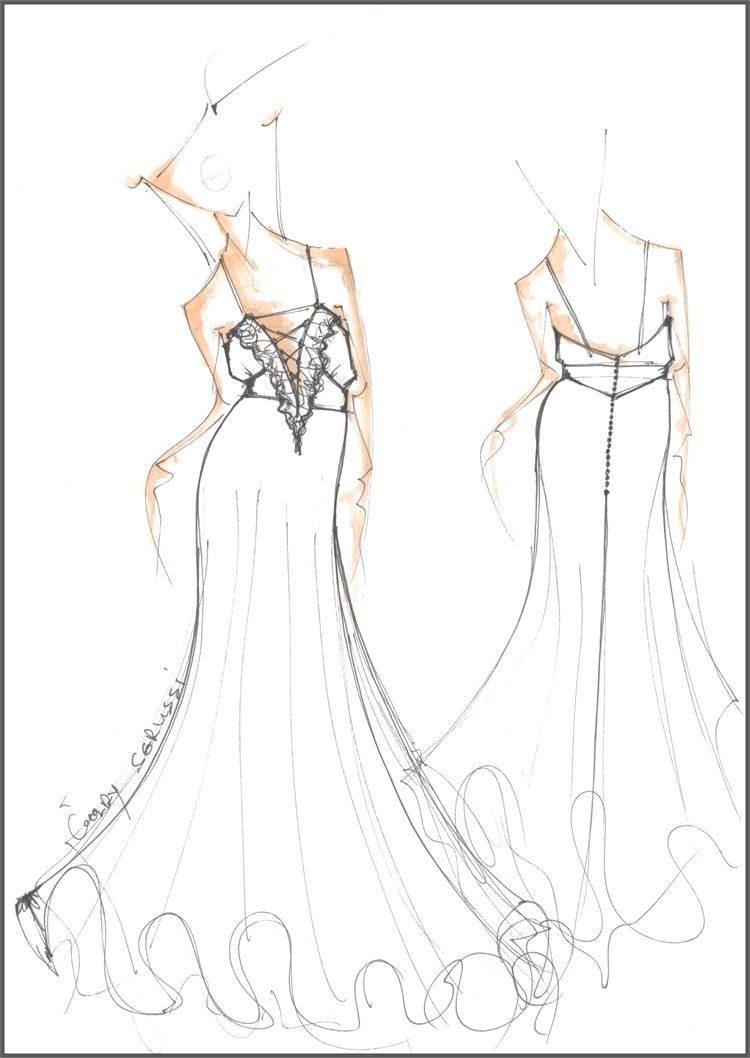Click the middle of the front-view skirt

[x=280, y=650]
